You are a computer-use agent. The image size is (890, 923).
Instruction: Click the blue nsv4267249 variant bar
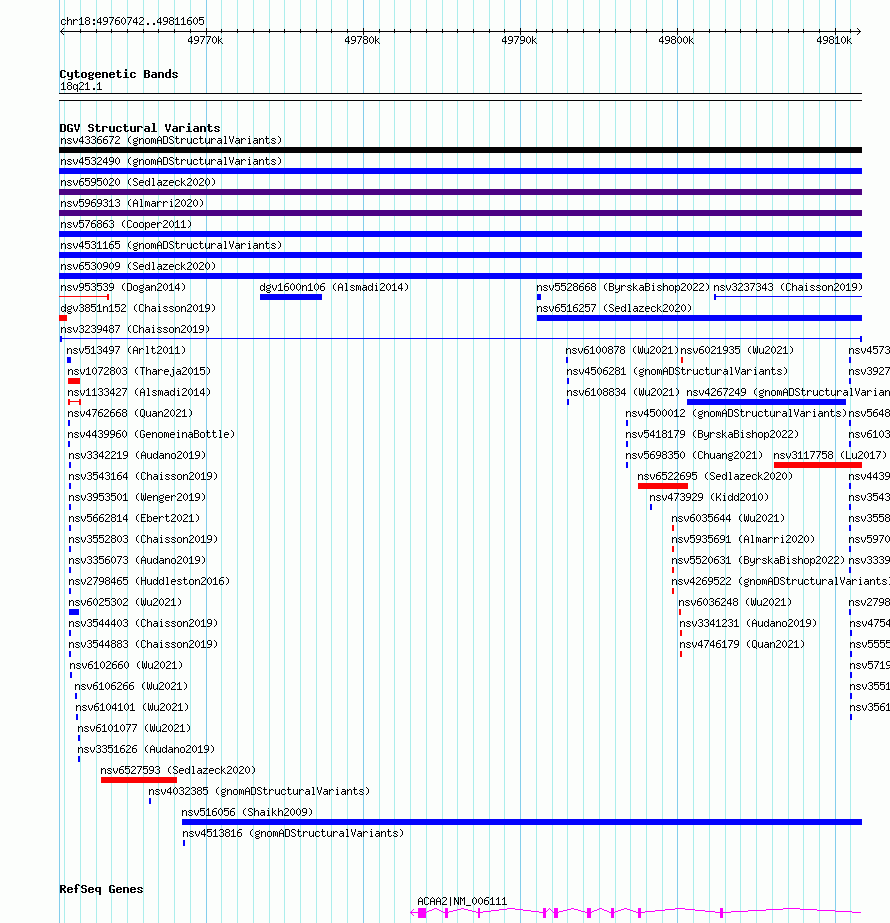click(x=766, y=403)
